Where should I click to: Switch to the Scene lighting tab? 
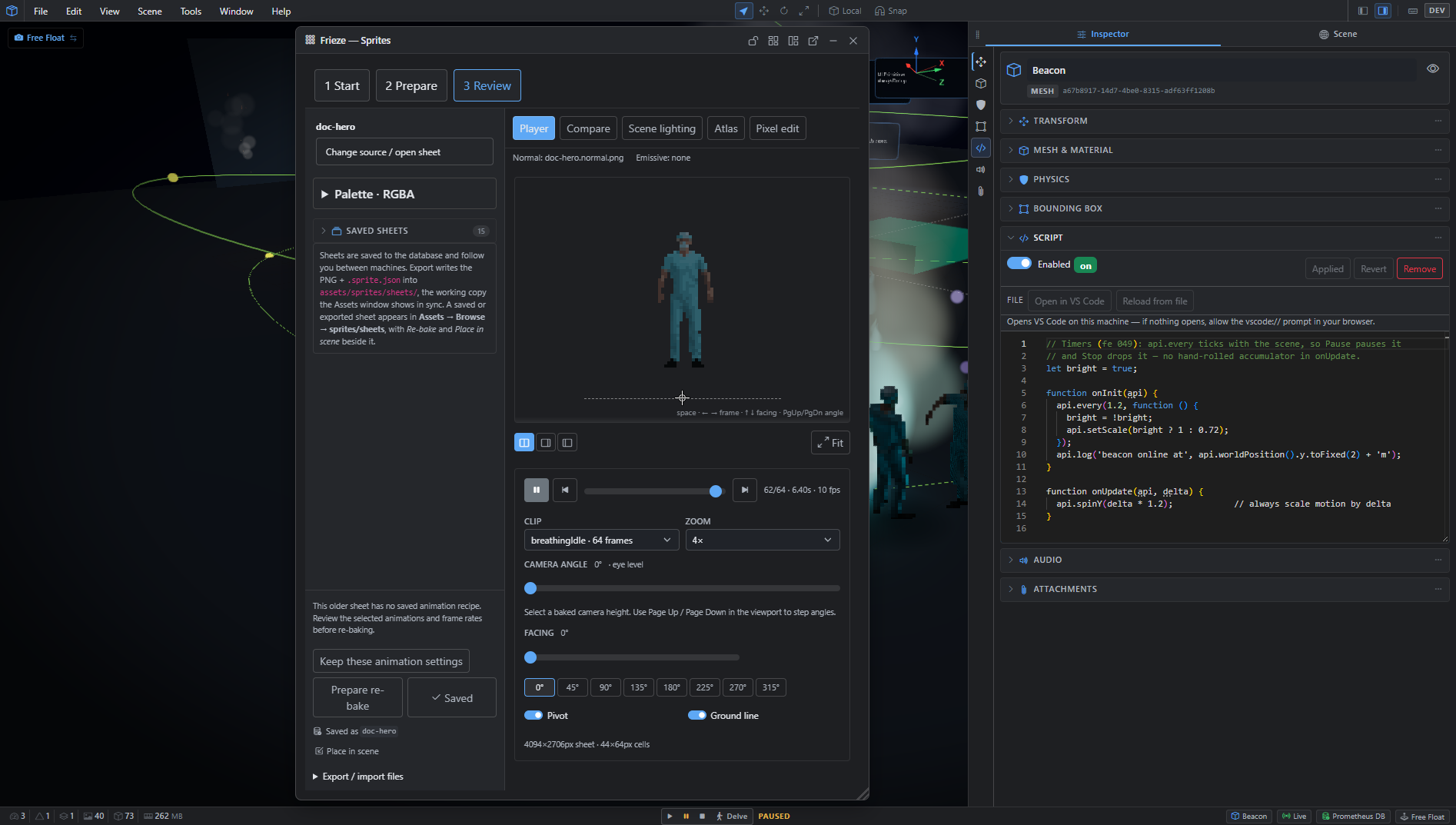[662, 128]
